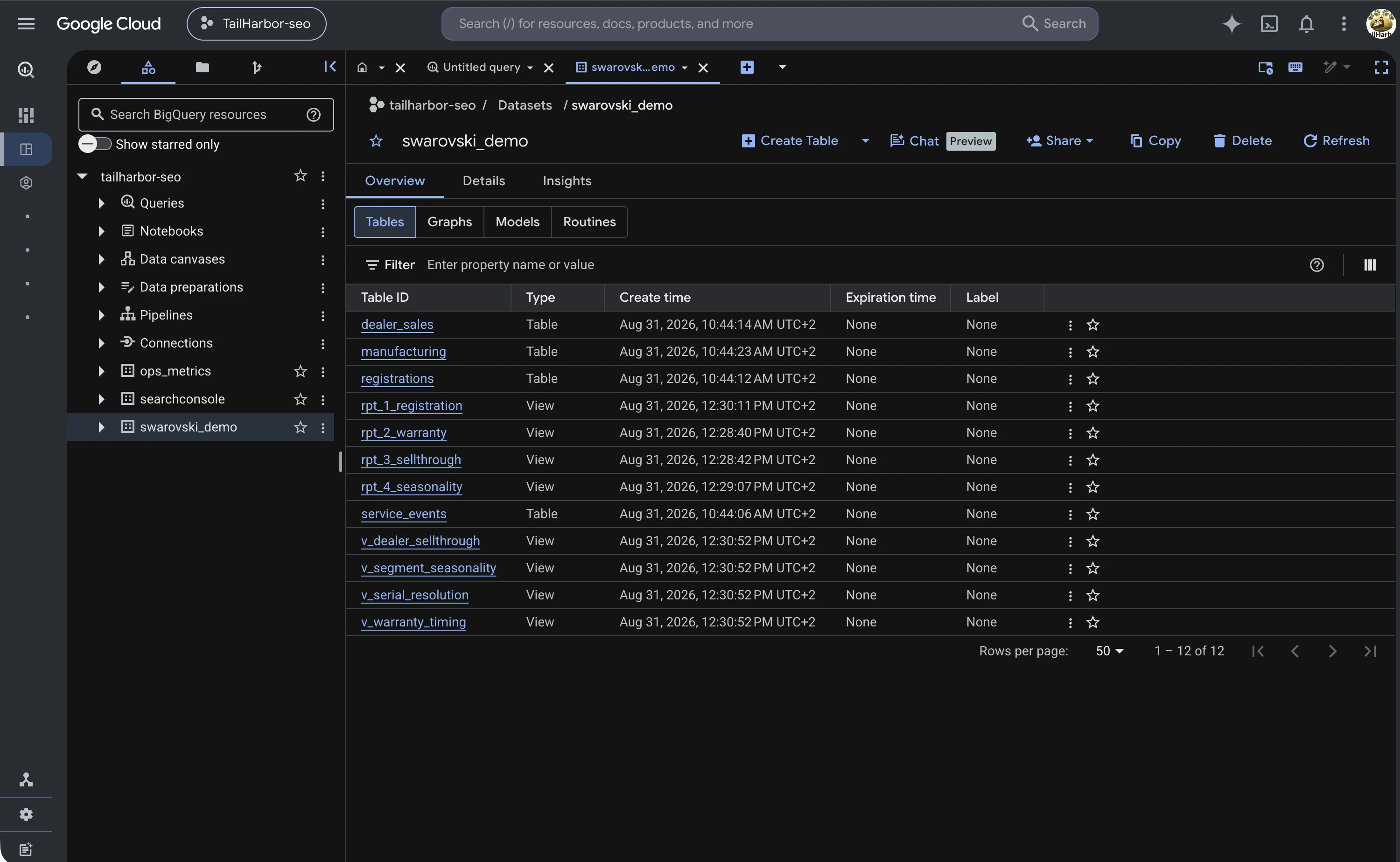Star the manufacturing table row
Image resolution: width=1400 pixels, height=862 pixels.
click(1092, 352)
